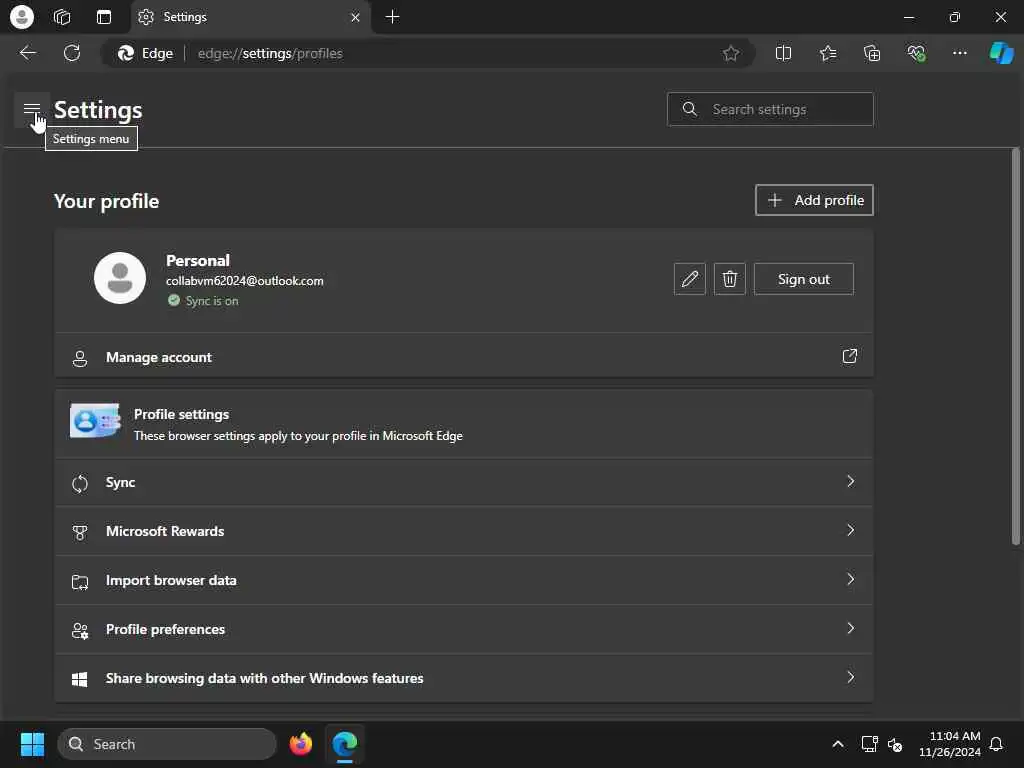This screenshot has width=1024, height=768.
Task: Expand Microsoft Rewards chevron arrow
Action: [x=850, y=530]
